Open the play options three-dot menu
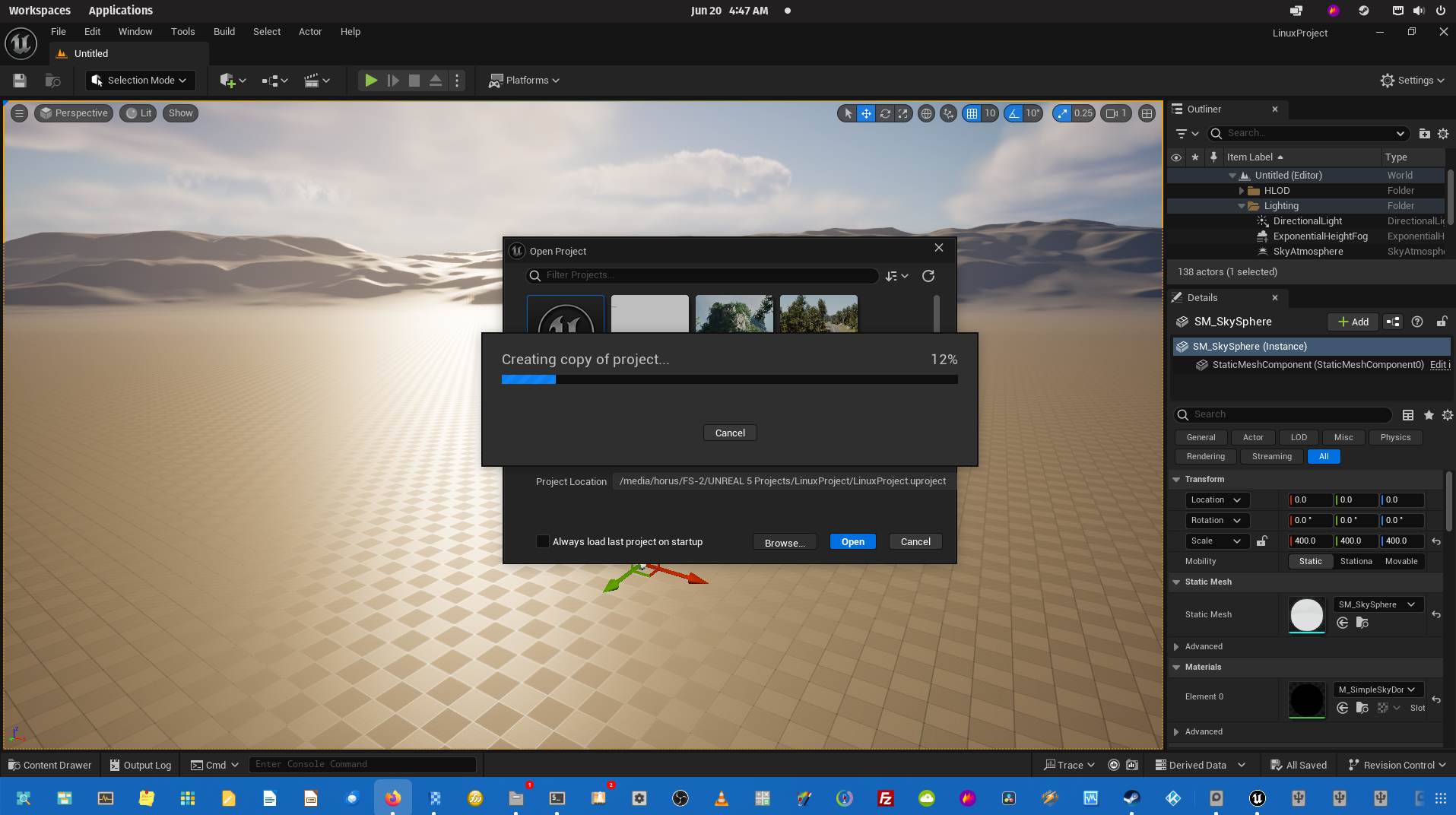 coord(457,81)
